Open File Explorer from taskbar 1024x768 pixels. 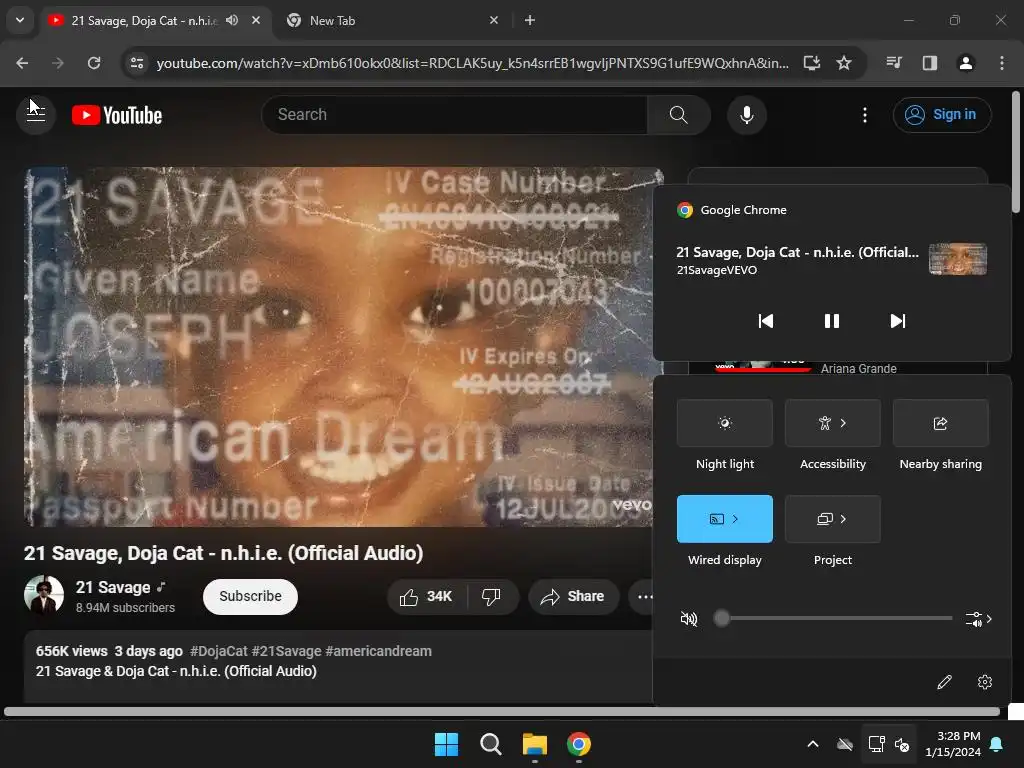pos(535,744)
